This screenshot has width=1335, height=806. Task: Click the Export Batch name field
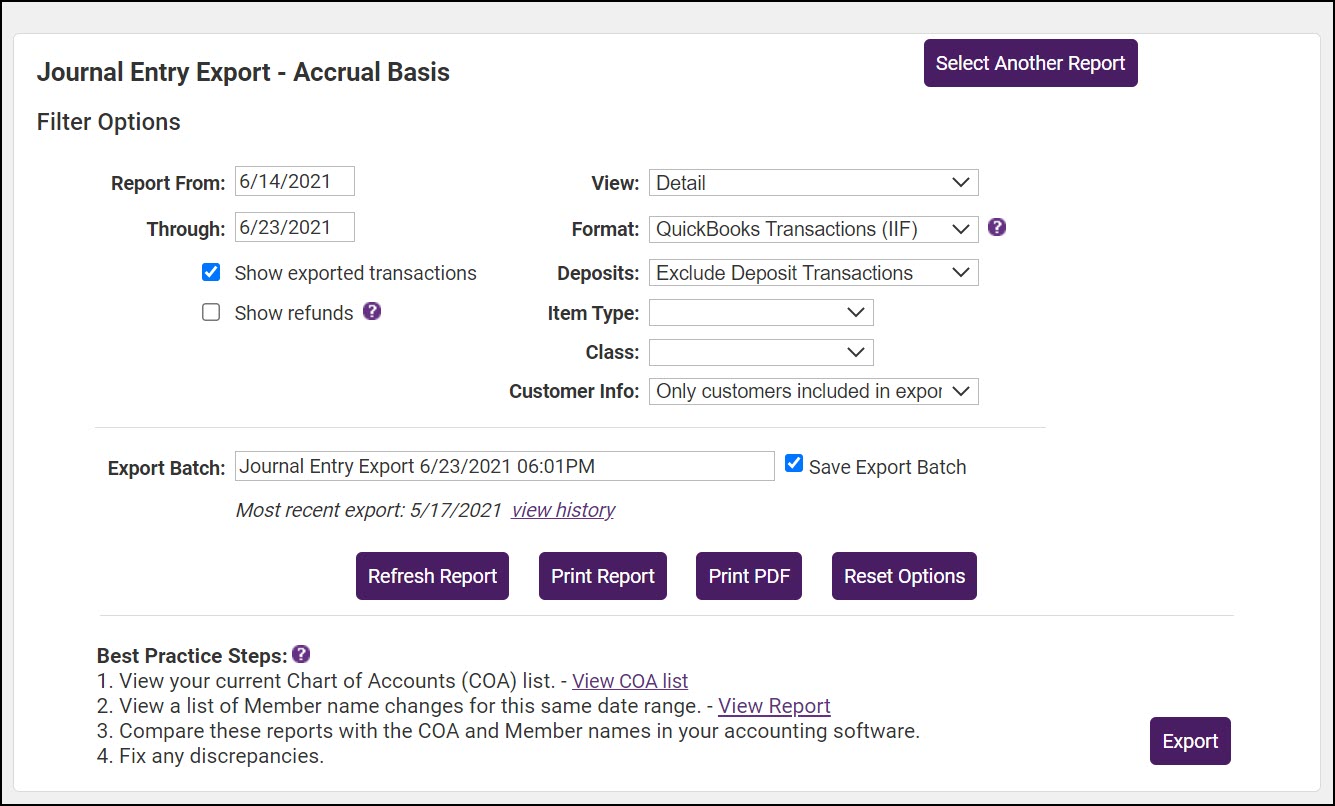coord(504,466)
